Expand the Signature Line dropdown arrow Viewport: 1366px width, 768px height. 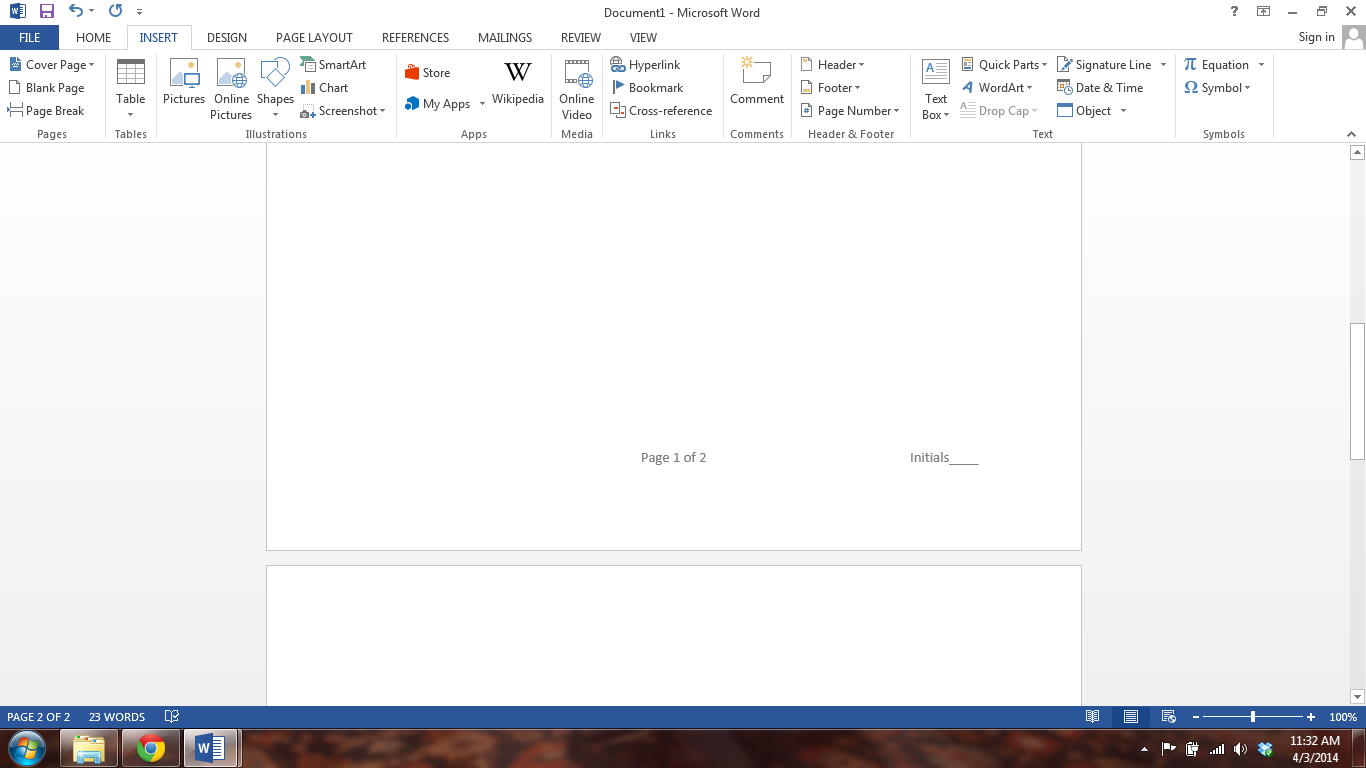pyautogui.click(x=1163, y=64)
